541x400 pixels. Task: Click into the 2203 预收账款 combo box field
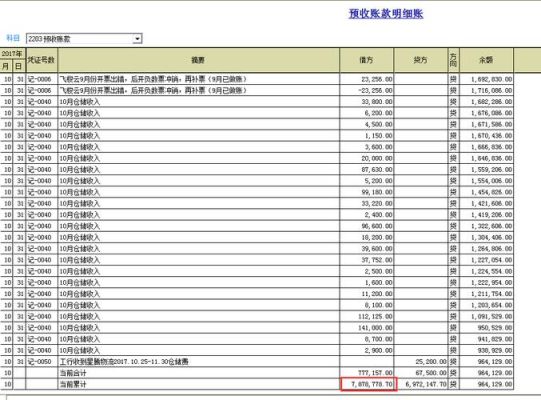pos(84,39)
